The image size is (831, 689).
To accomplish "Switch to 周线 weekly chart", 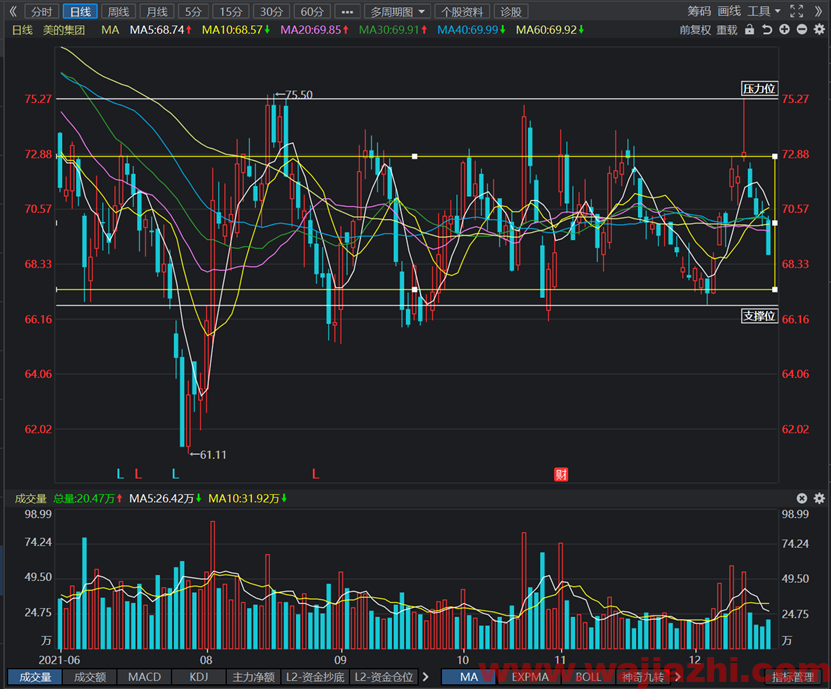I will pyautogui.click(x=119, y=12).
